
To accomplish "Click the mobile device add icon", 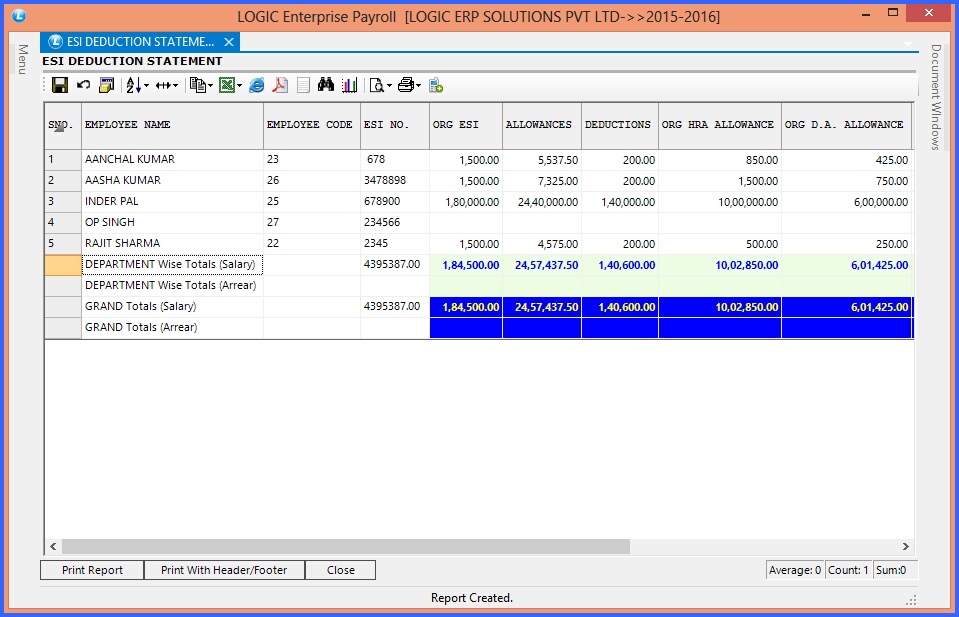I will tap(436, 85).
